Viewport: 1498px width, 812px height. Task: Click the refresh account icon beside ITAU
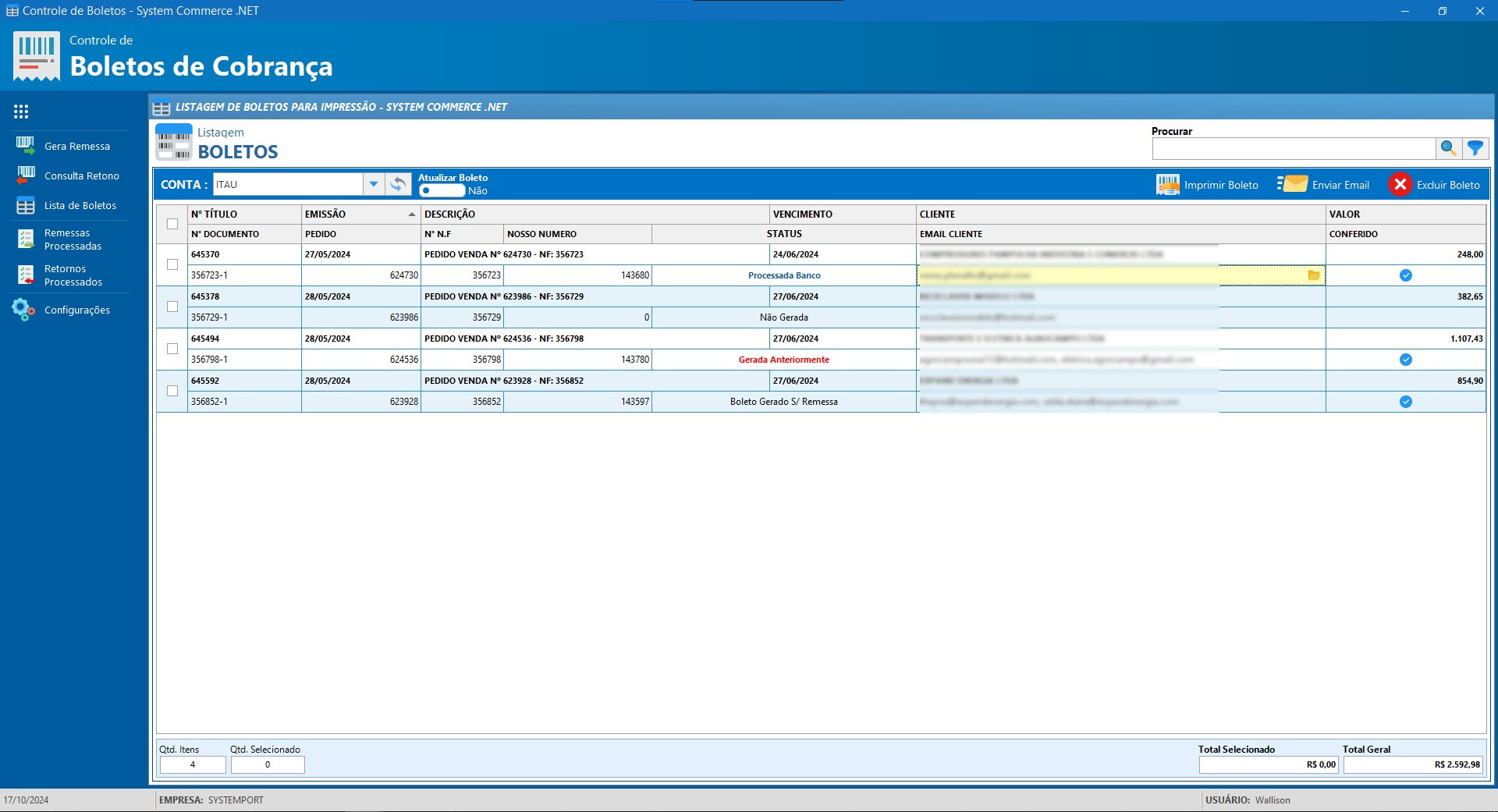pyautogui.click(x=398, y=184)
